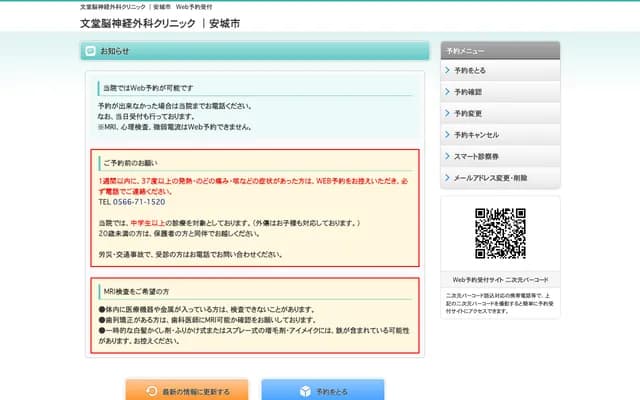Click the chevron arrow beside 予約キャンセル
This screenshot has width=640, height=400.
pyautogui.click(x=447, y=134)
